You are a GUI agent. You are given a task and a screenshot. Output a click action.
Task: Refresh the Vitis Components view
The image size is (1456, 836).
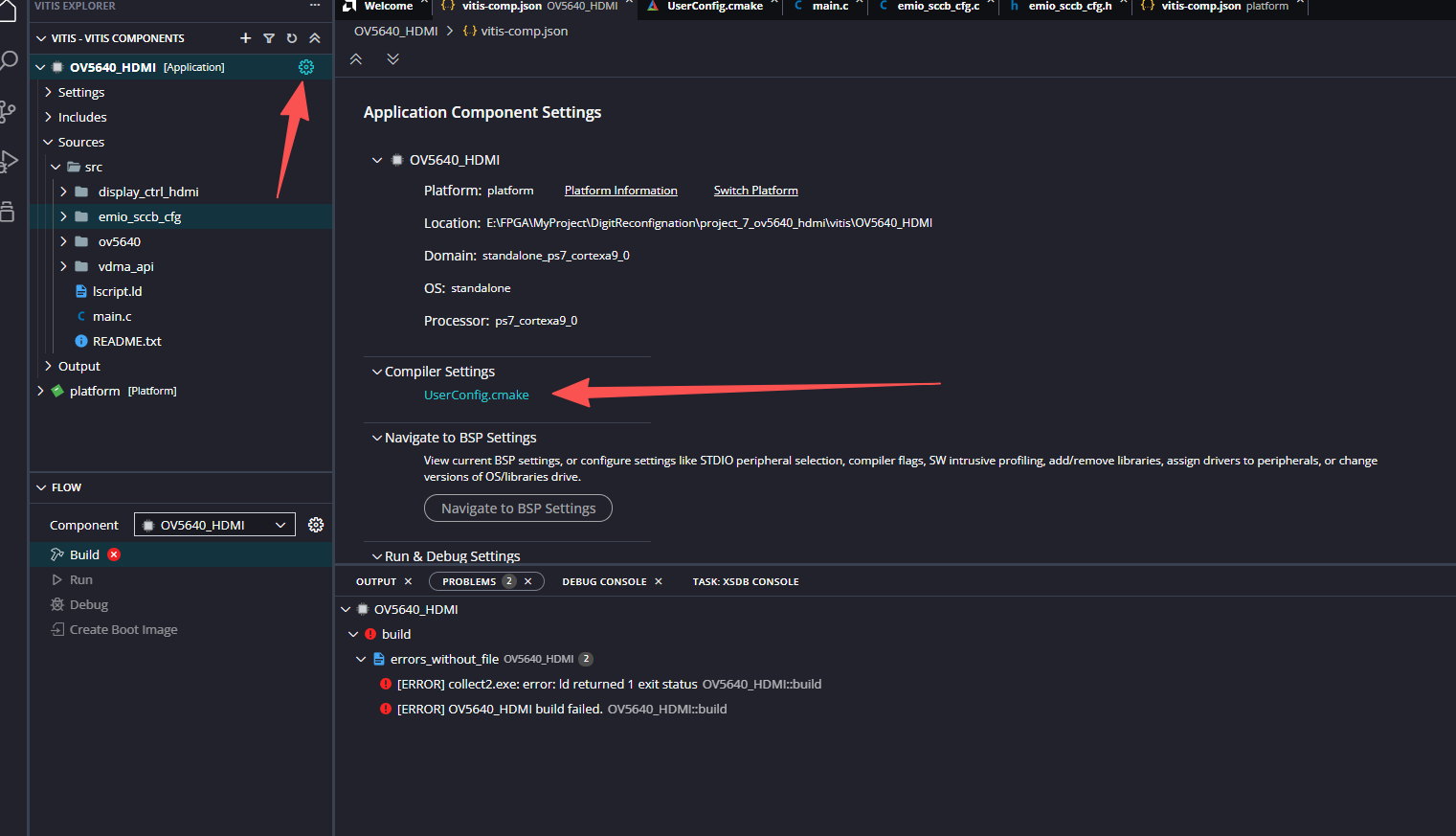point(292,38)
